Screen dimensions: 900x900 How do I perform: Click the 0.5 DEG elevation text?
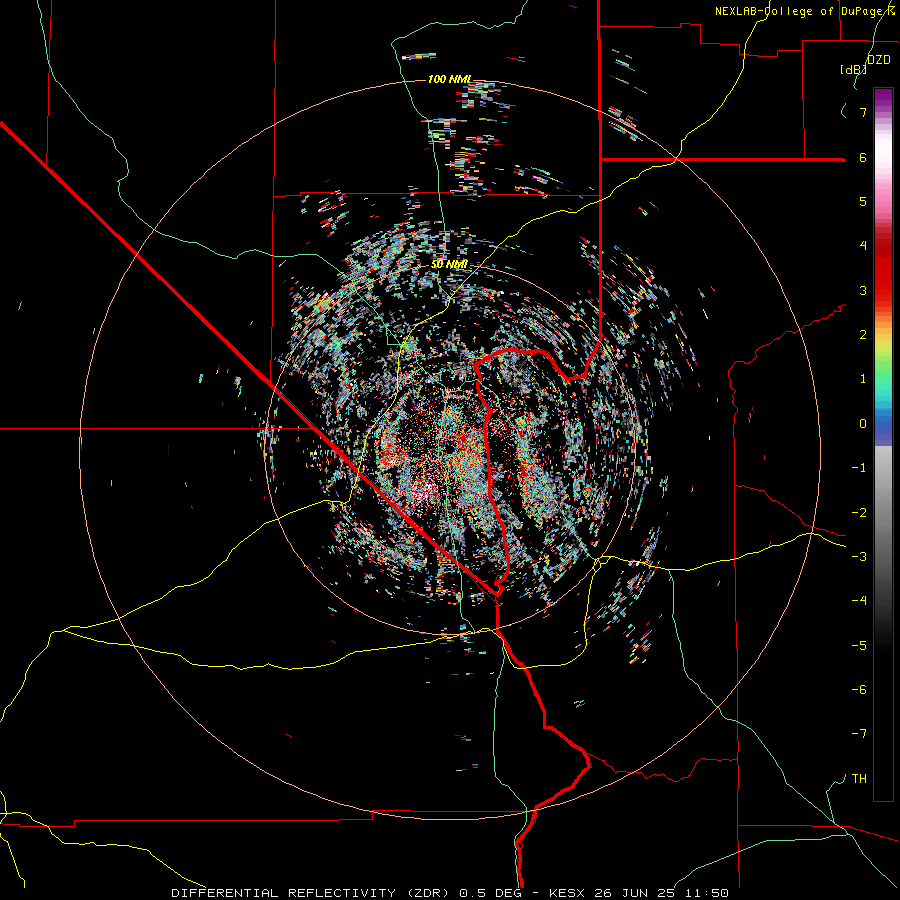pos(491,893)
